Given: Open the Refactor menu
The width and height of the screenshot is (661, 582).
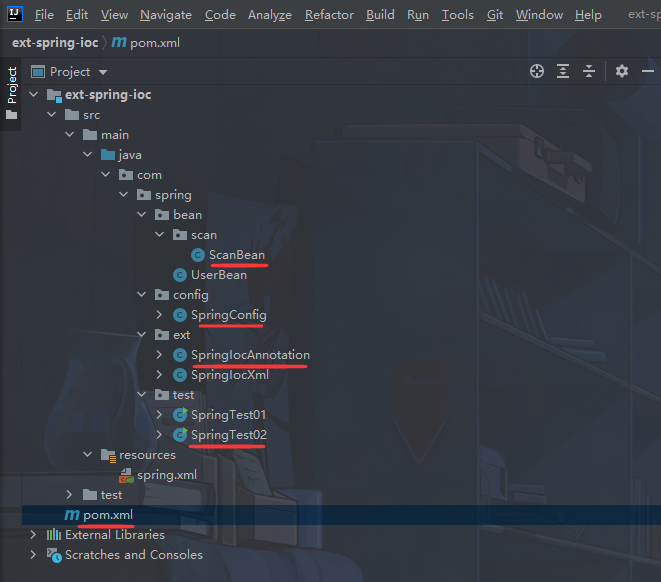Looking at the screenshot, I should point(329,15).
